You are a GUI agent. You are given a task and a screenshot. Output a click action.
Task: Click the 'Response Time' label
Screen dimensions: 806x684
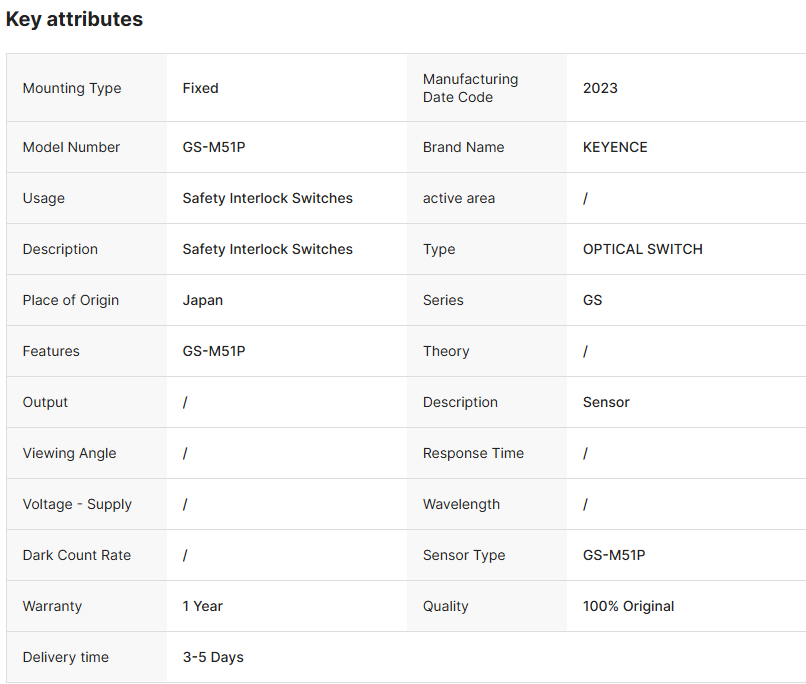coord(473,453)
